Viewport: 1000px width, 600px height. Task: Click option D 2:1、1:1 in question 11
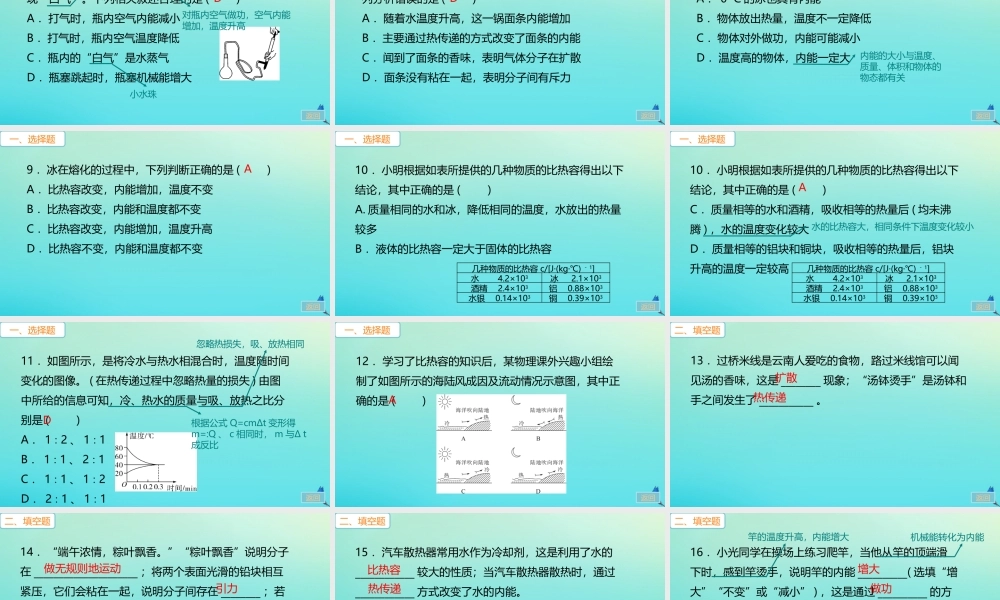(62, 499)
